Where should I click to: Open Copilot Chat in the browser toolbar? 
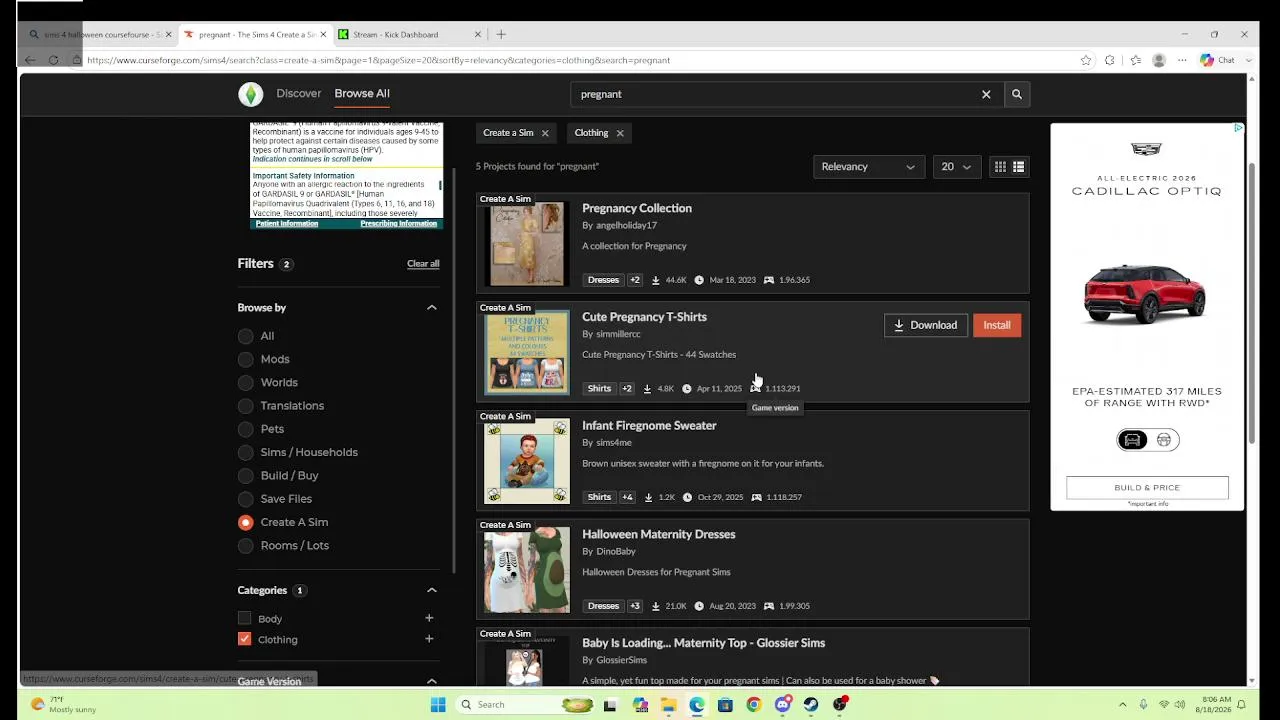(x=1218, y=60)
